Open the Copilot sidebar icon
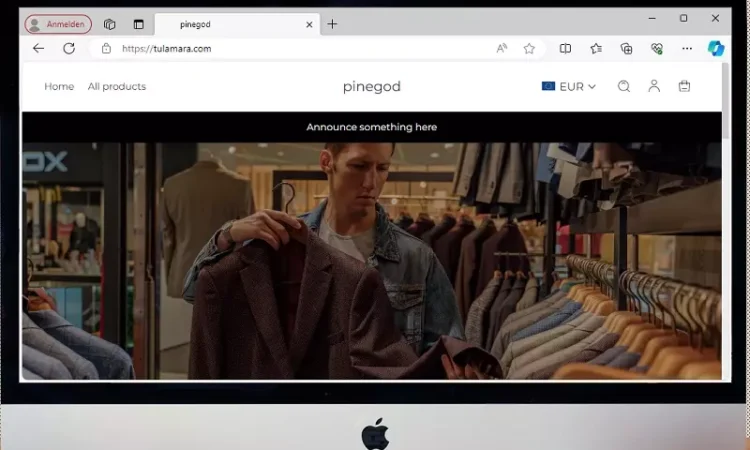The image size is (750, 450). pos(716,48)
